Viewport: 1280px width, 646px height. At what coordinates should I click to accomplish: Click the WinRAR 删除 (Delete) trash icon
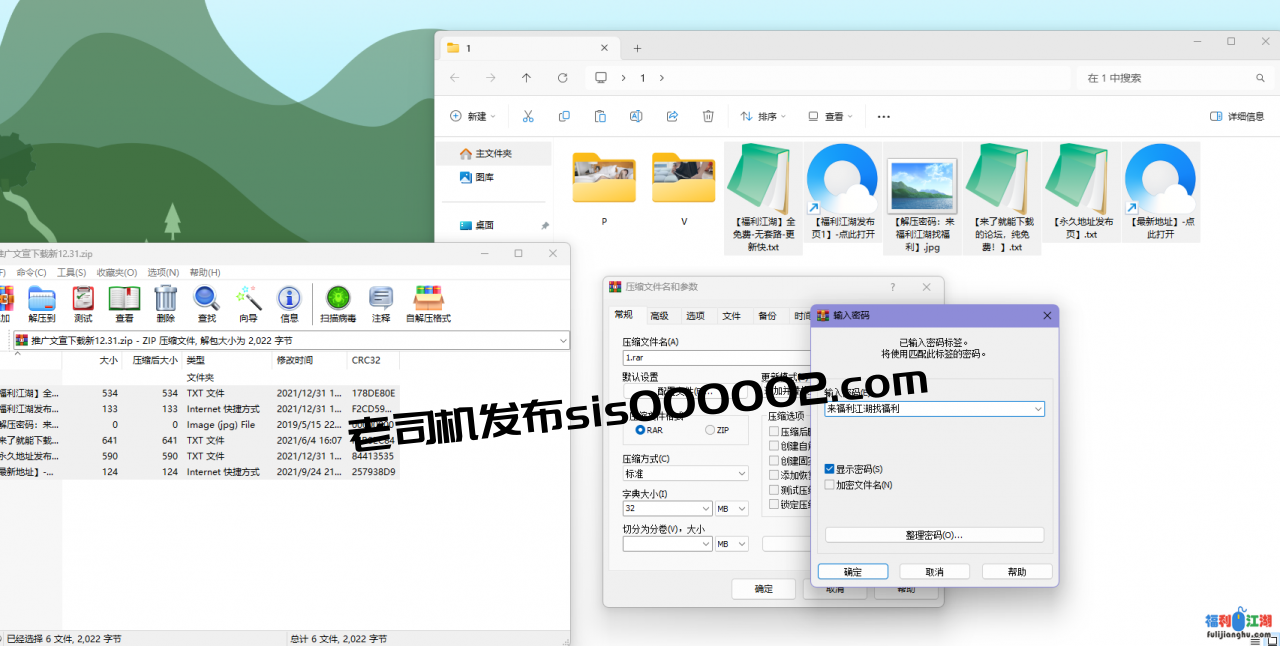coord(165,299)
